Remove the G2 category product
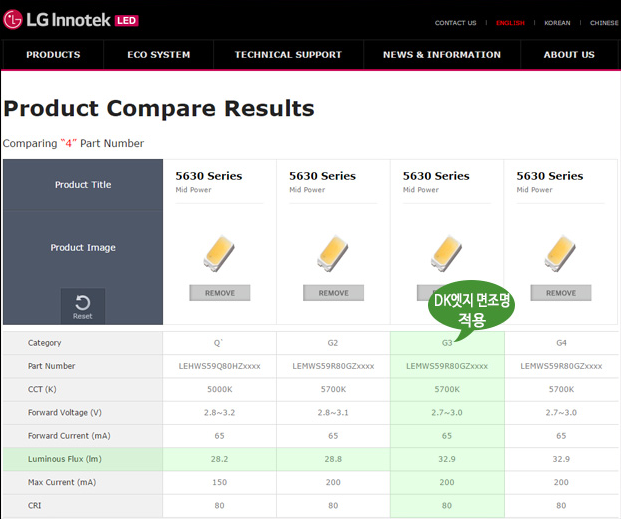 tap(333, 293)
